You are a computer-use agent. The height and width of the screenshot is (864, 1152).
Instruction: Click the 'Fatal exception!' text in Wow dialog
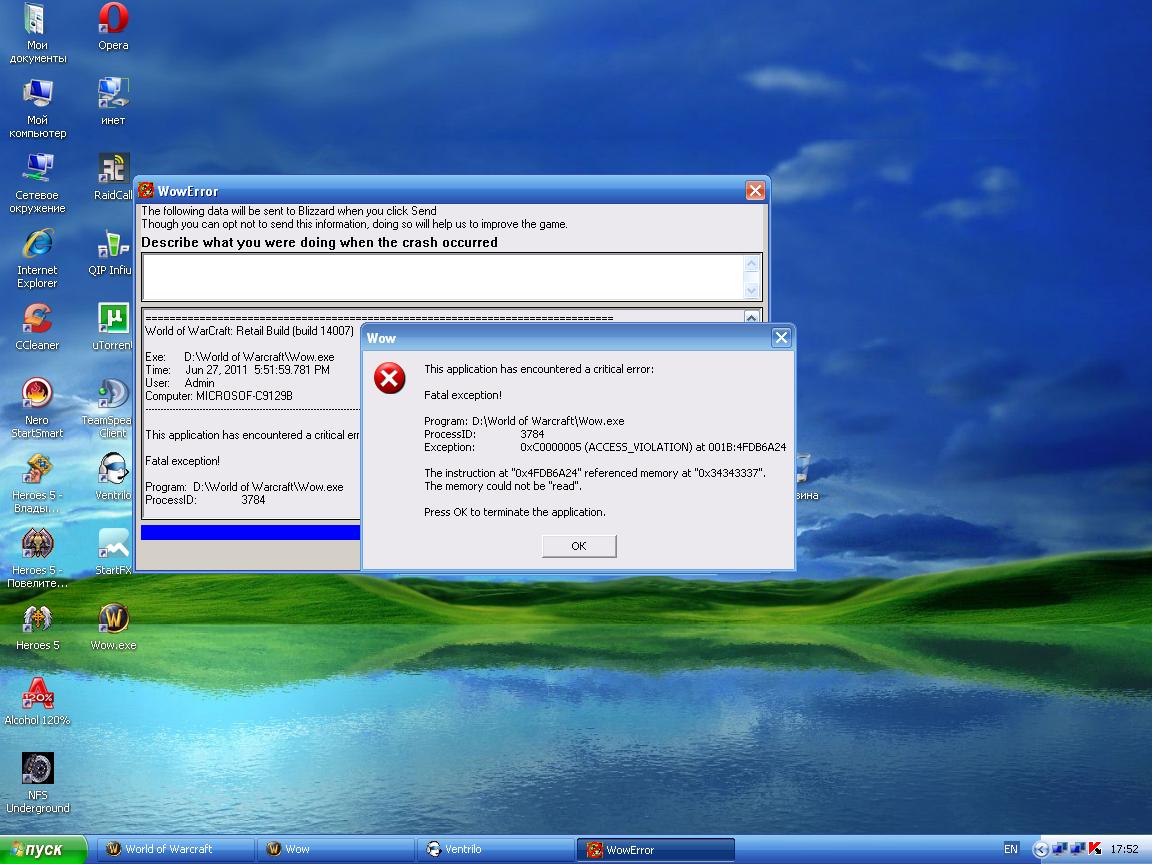click(x=463, y=395)
